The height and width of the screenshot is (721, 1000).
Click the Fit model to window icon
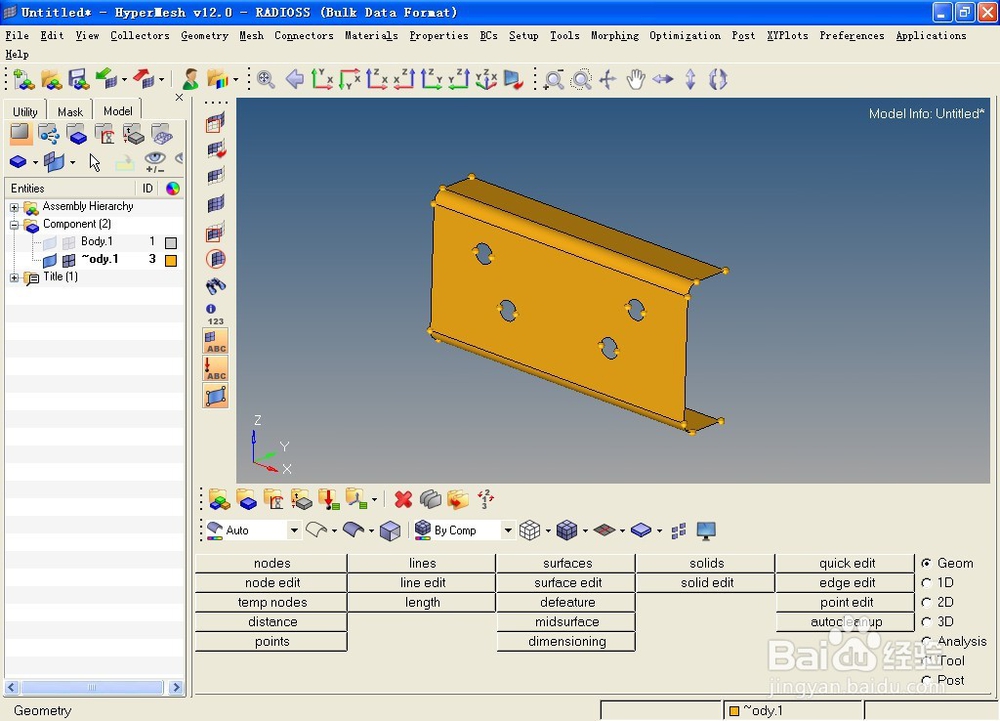point(266,79)
